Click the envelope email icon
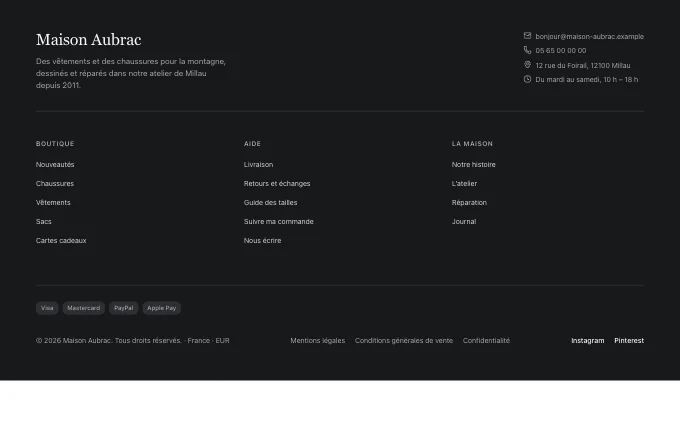Image resolution: width=680 pixels, height=425 pixels. [527, 36]
